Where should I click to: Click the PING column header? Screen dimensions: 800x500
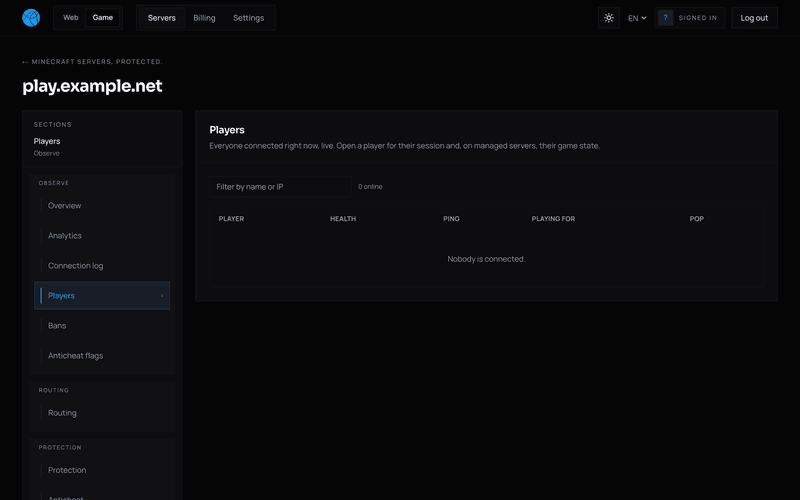[451, 219]
